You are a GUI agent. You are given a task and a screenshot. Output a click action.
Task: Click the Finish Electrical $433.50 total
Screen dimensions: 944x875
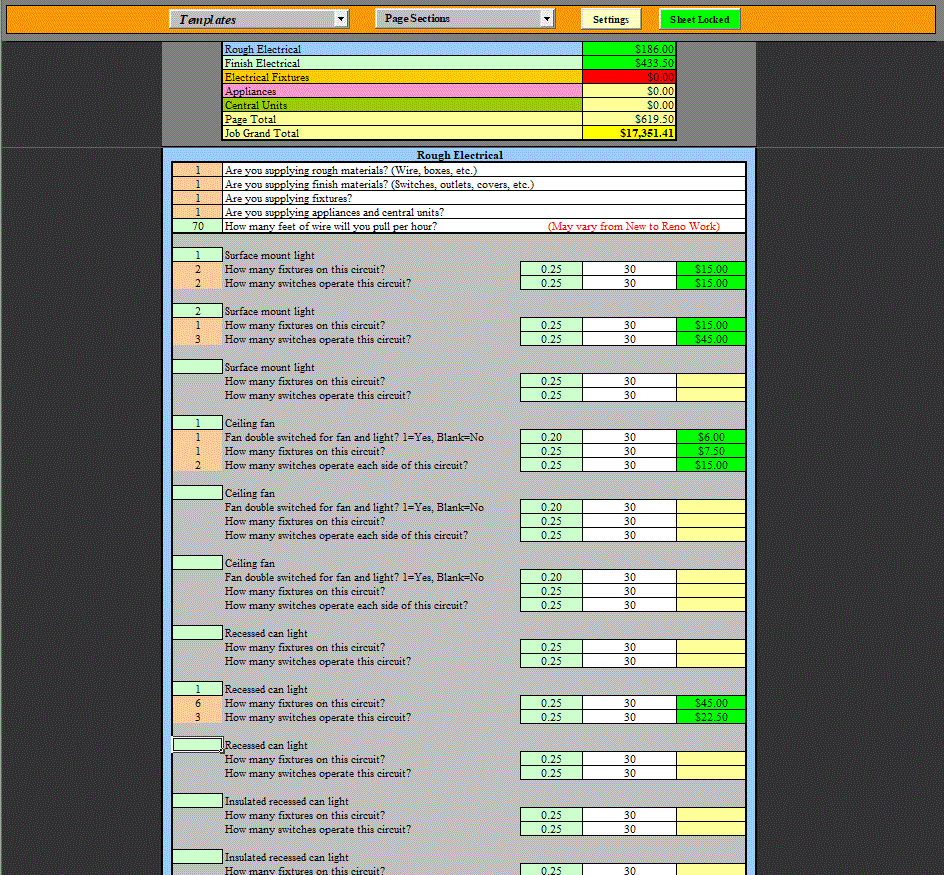[629, 62]
